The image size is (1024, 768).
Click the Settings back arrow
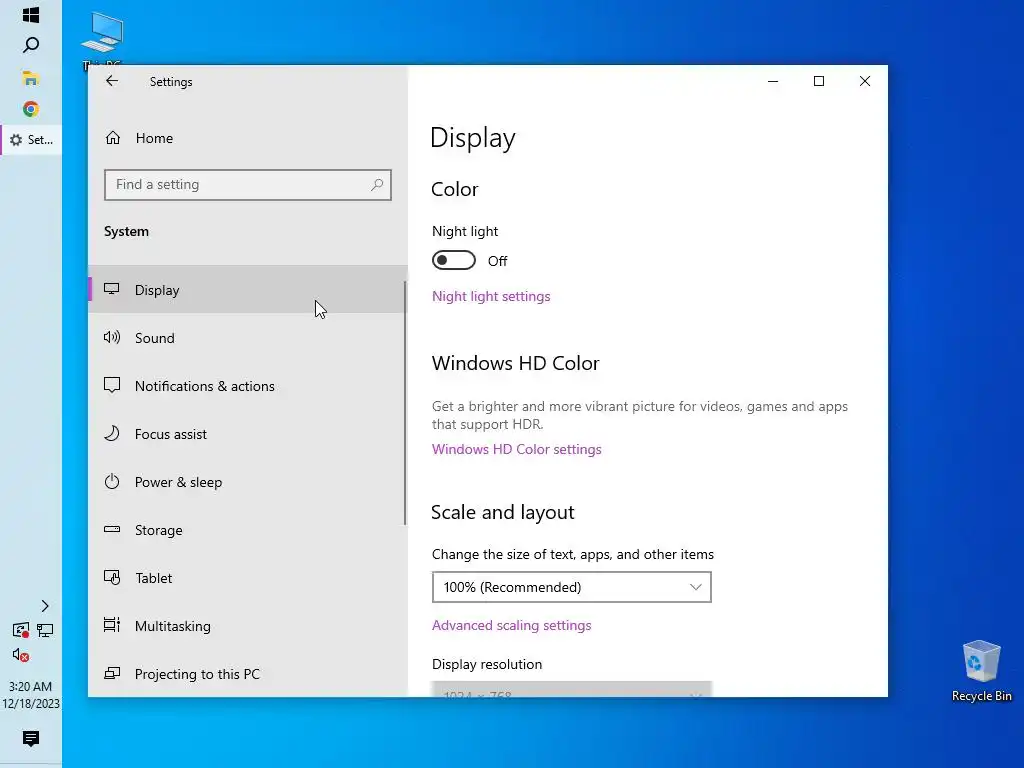(112, 81)
